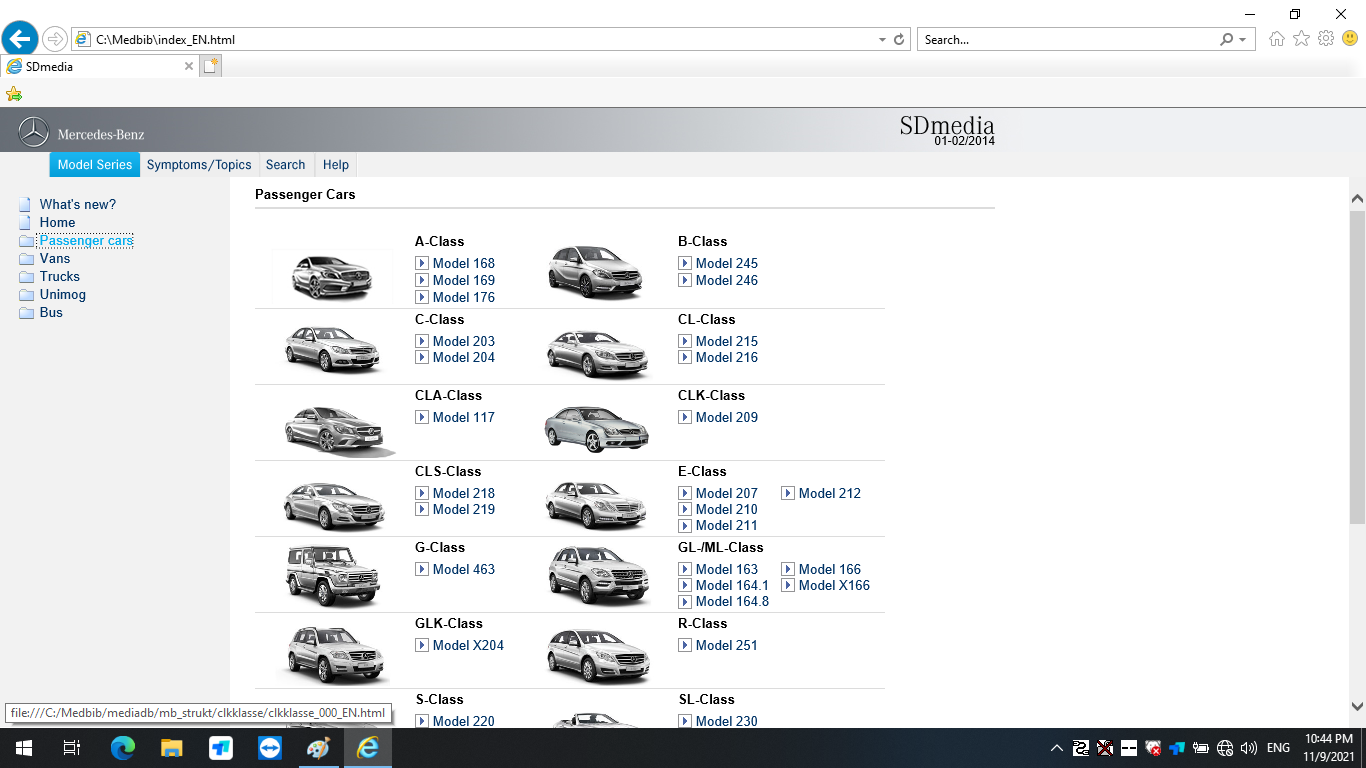Image resolution: width=1366 pixels, height=768 pixels.
Task: Open the search provider dropdown arrow
Action: point(1243,40)
